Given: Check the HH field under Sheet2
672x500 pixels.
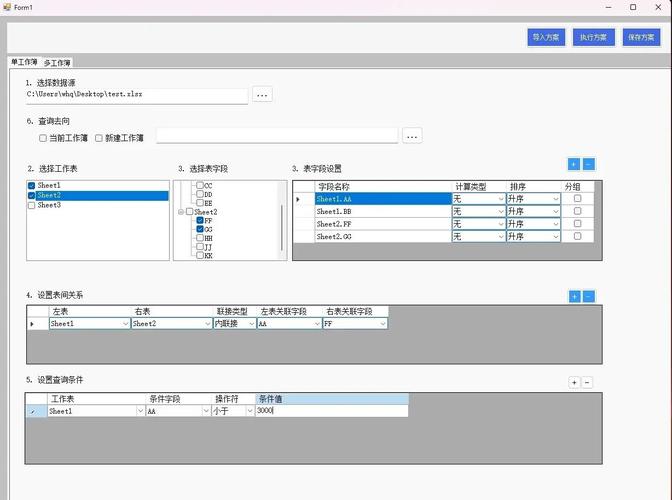Looking at the screenshot, I should 200,238.
